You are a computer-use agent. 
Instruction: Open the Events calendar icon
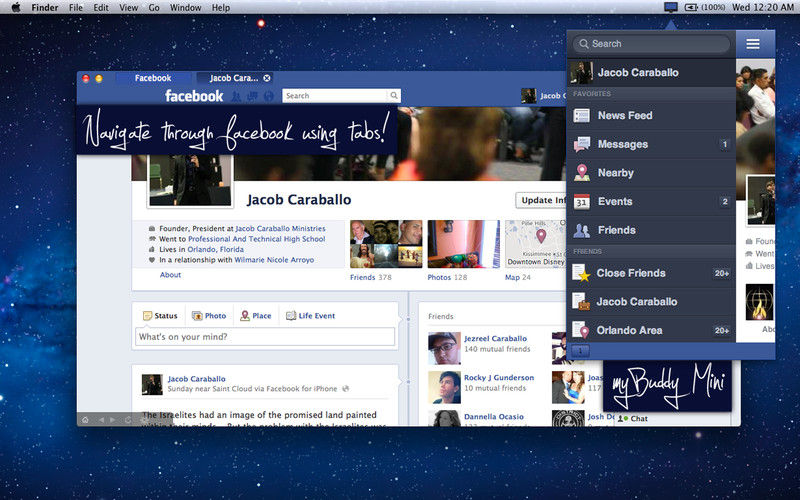coord(582,202)
